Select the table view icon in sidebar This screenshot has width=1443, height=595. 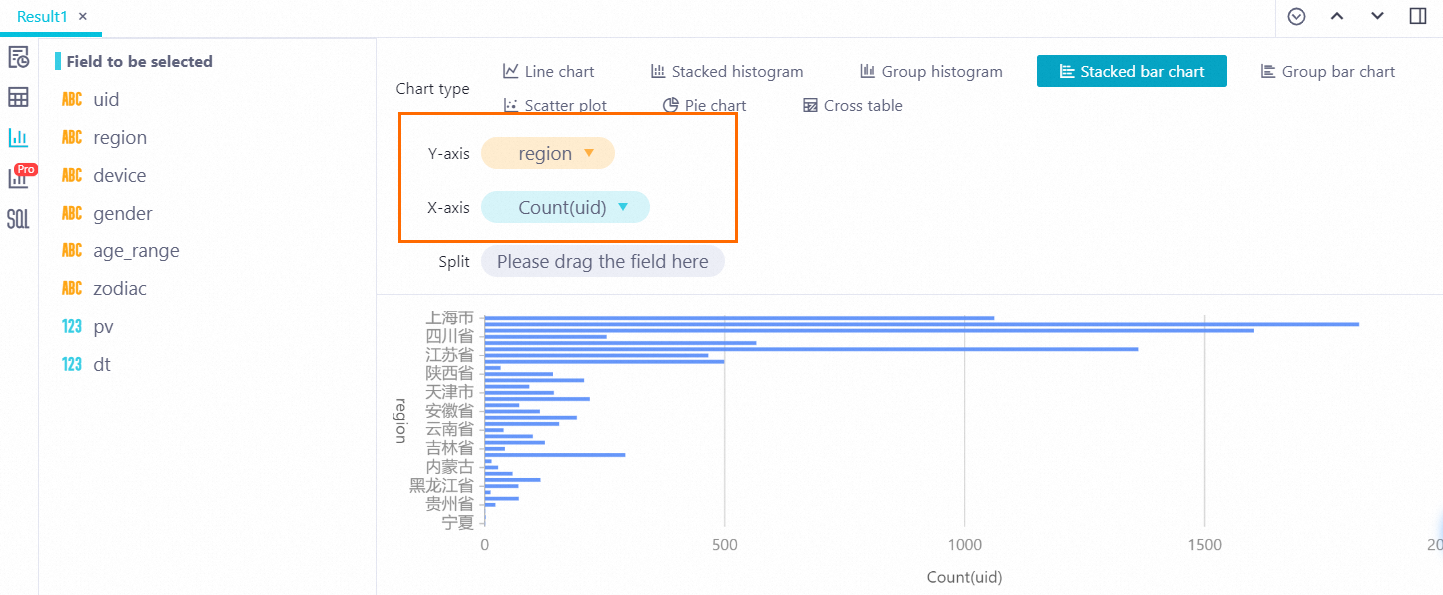(x=18, y=97)
